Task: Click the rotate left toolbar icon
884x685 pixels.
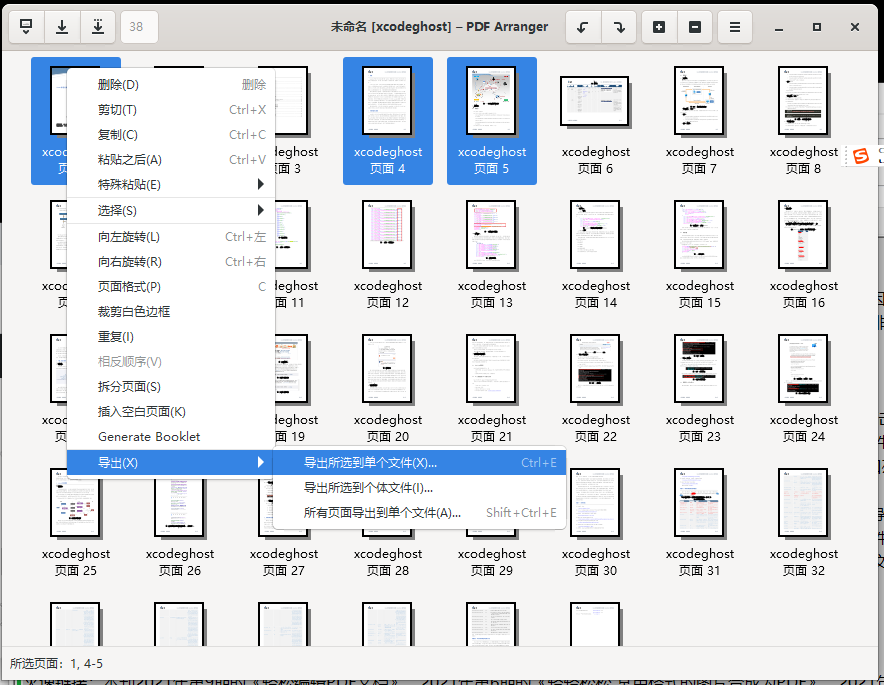Action: click(583, 26)
